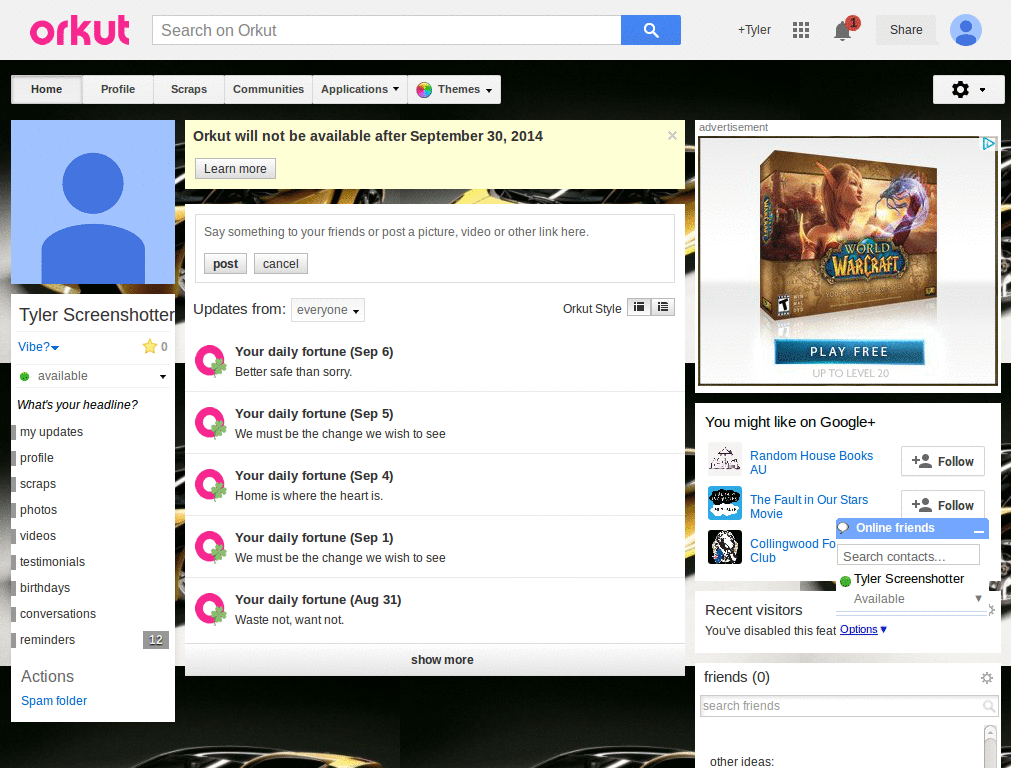Click the cancel button

point(281,264)
